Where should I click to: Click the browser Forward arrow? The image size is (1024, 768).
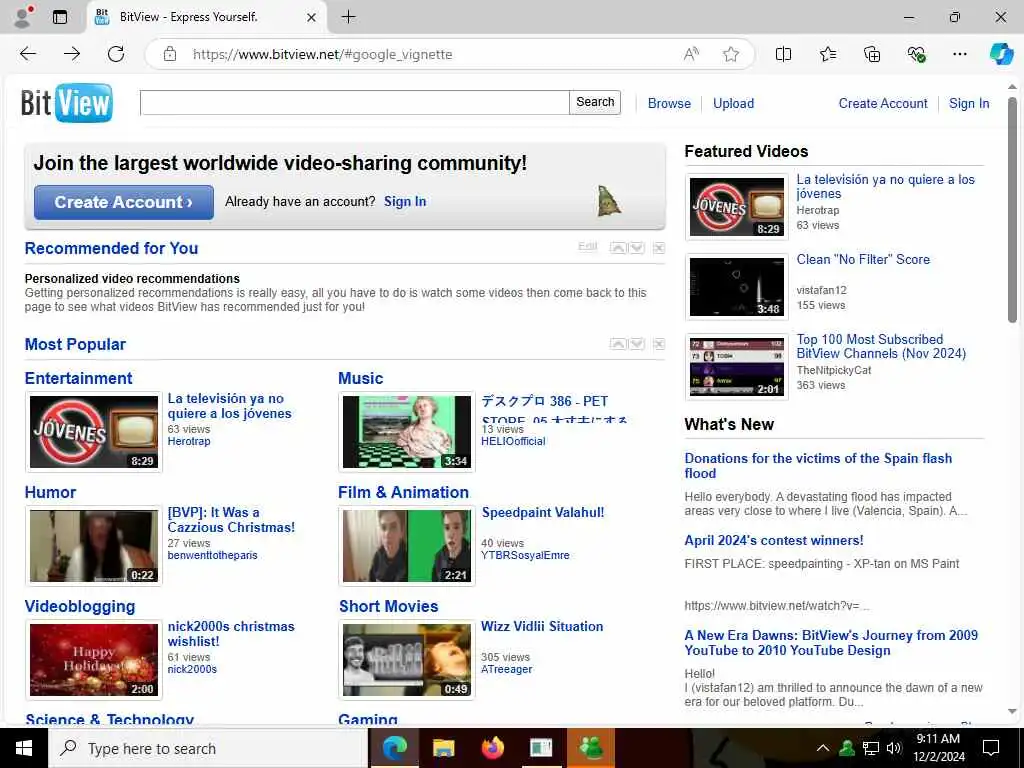tap(72, 54)
